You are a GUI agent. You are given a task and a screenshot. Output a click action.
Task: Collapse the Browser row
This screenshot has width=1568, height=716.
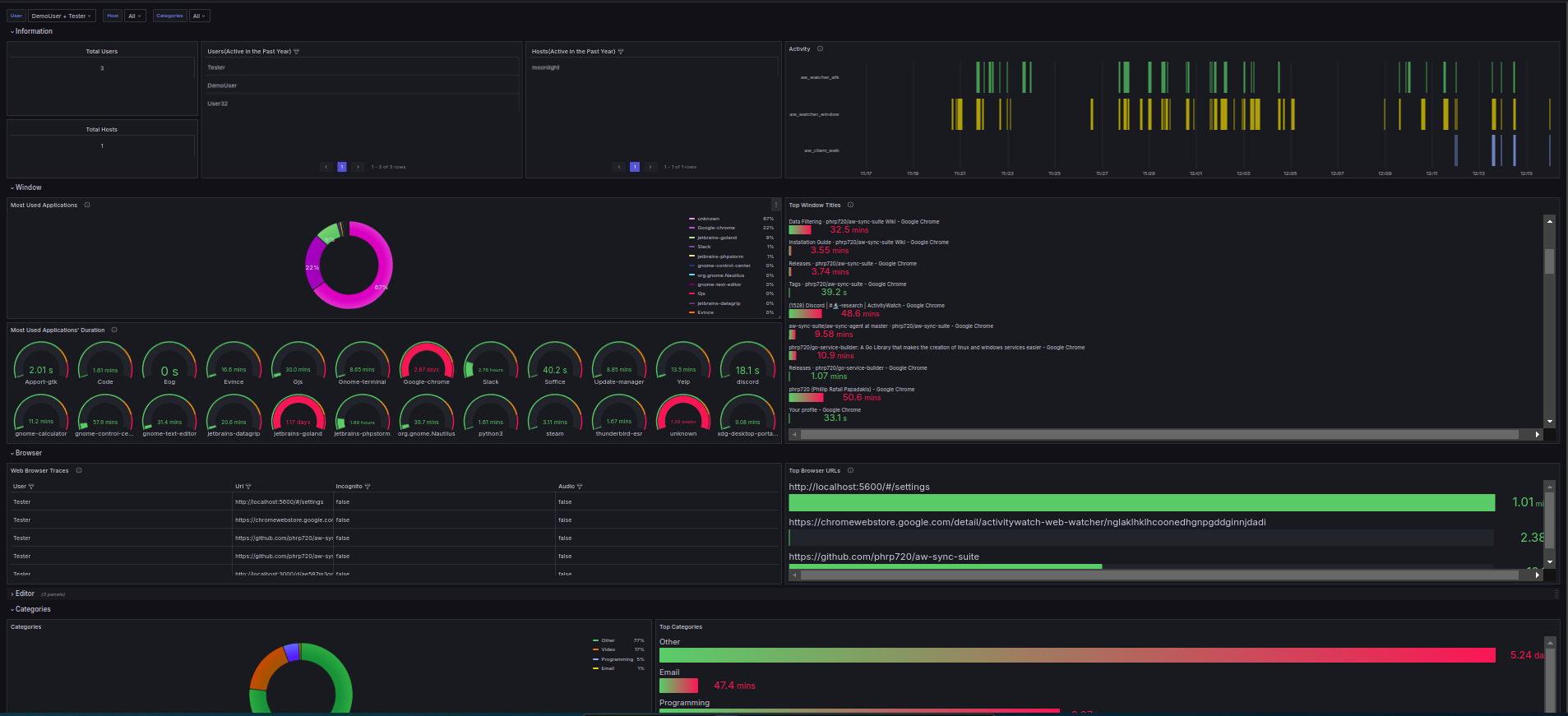pos(26,453)
